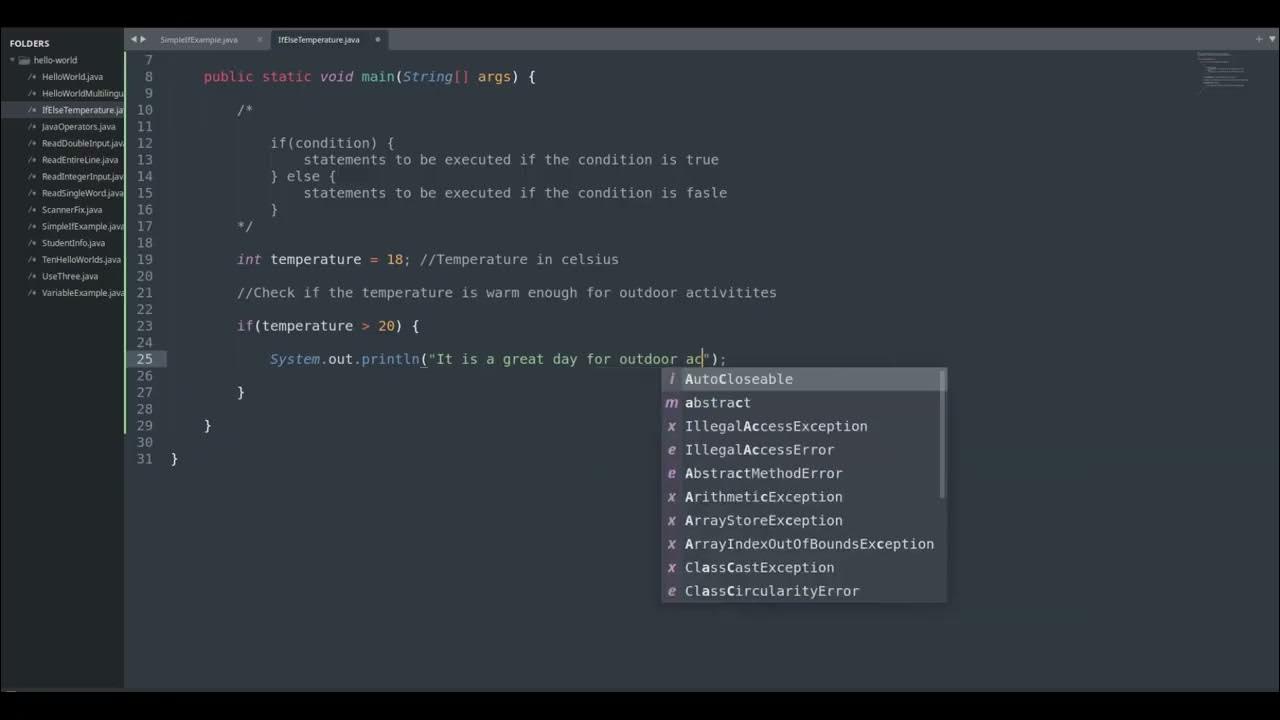
Task: Click the folder icon next to hello-world
Action: click(x=23, y=60)
